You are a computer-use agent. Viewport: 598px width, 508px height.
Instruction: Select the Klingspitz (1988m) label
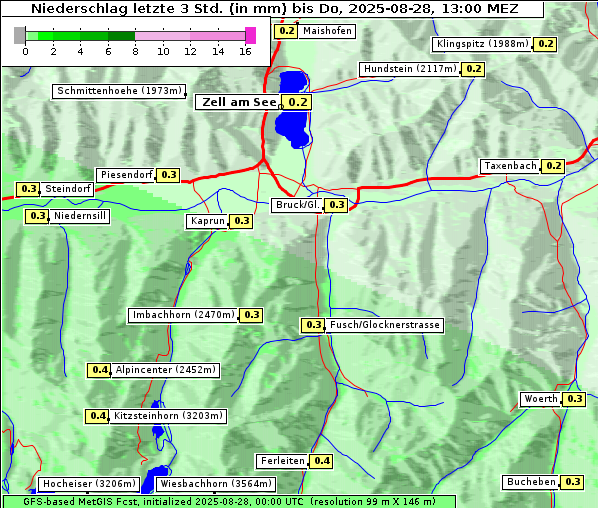pos(483,44)
